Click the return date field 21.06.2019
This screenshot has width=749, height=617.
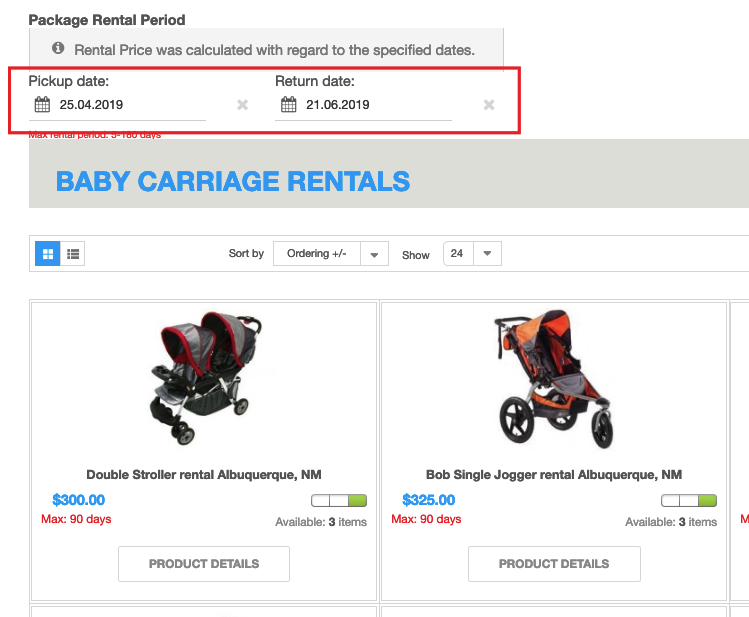[364, 105]
